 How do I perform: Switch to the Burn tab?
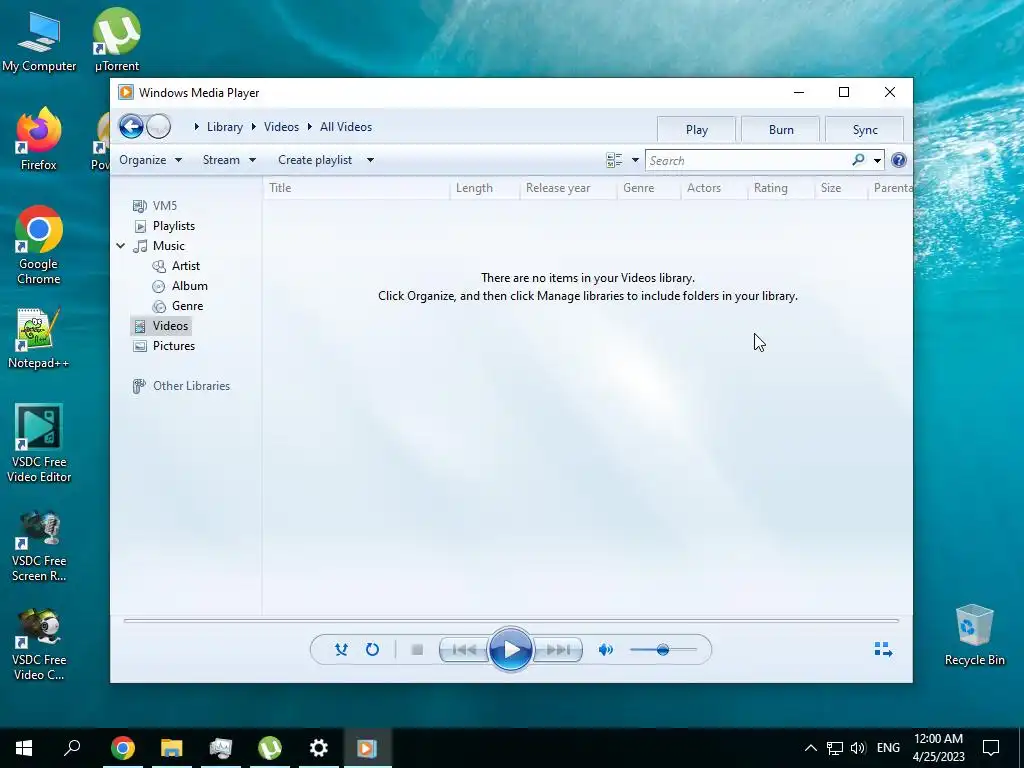point(780,129)
